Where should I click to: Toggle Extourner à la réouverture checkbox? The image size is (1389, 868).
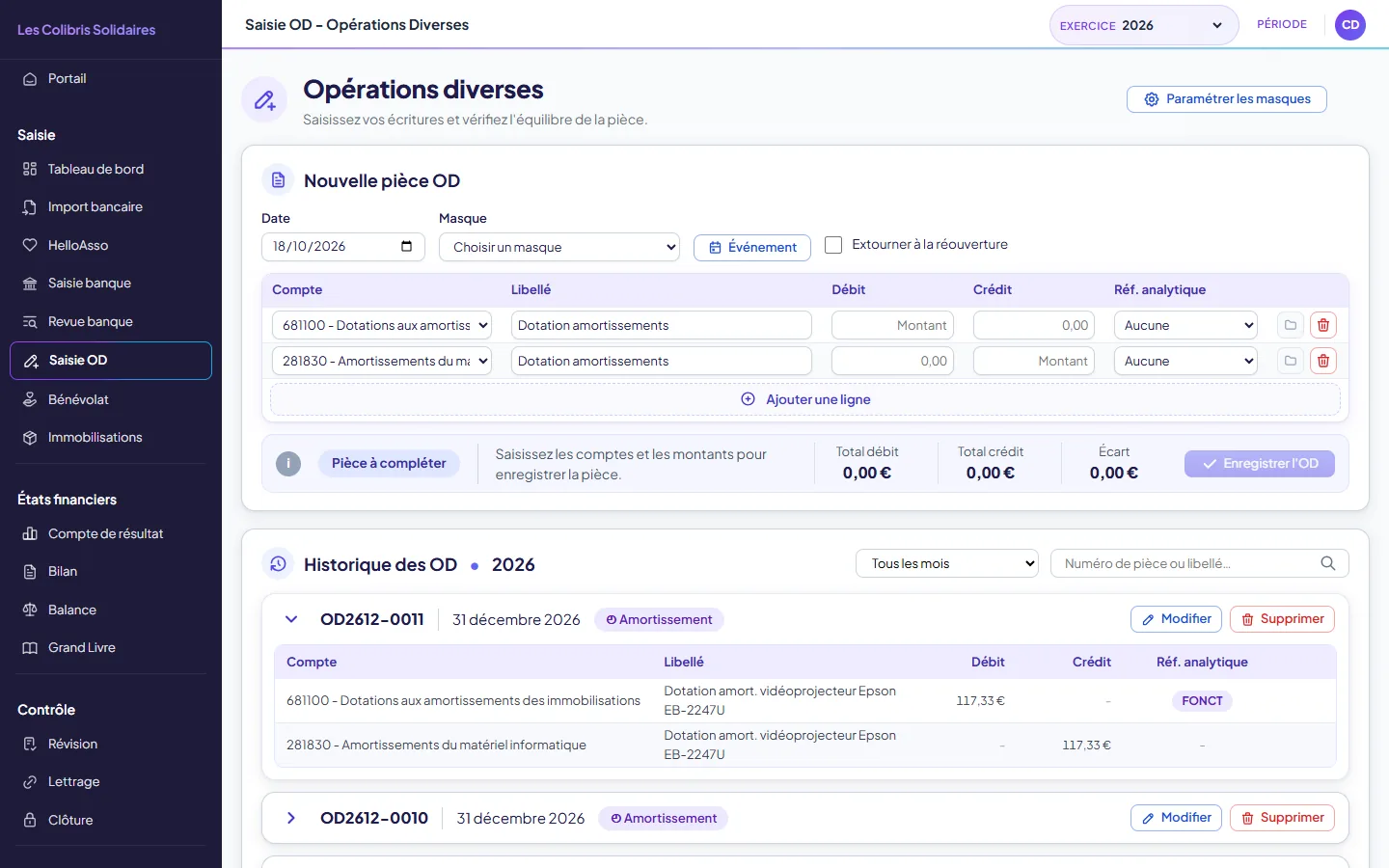point(833,245)
